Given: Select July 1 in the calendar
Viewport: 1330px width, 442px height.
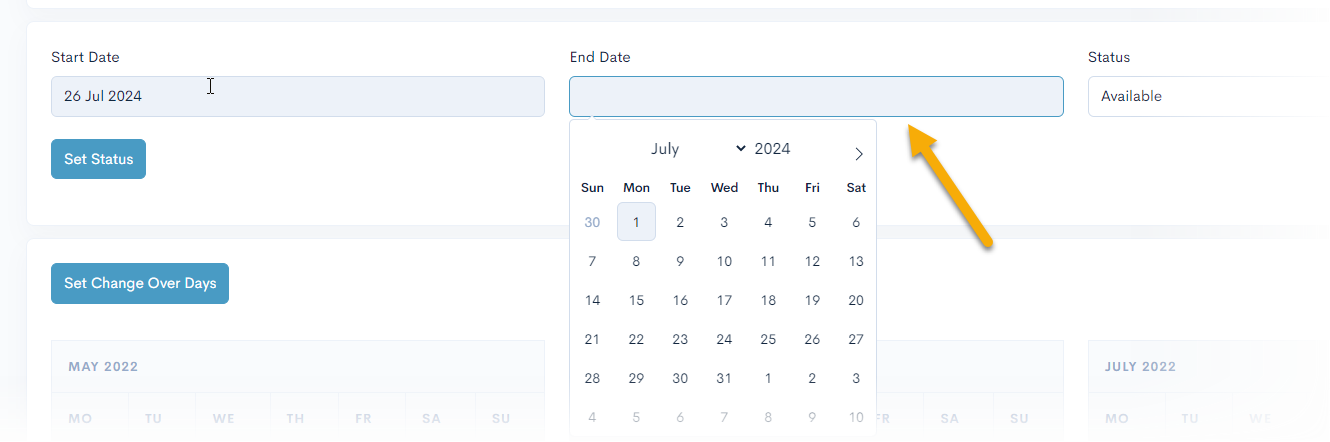Looking at the screenshot, I should 636,222.
